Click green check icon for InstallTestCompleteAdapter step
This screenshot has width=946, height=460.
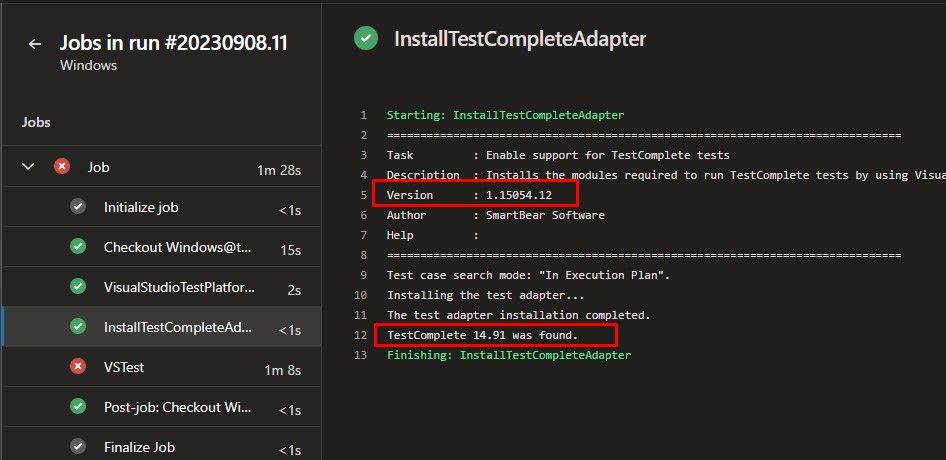78,327
